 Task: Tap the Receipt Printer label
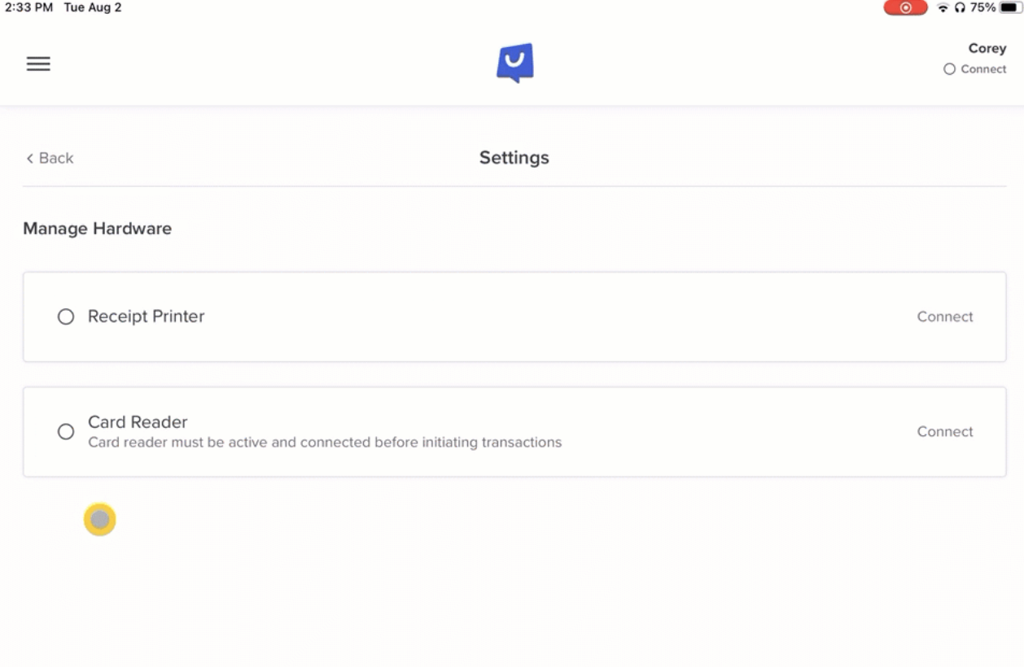tap(146, 317)
